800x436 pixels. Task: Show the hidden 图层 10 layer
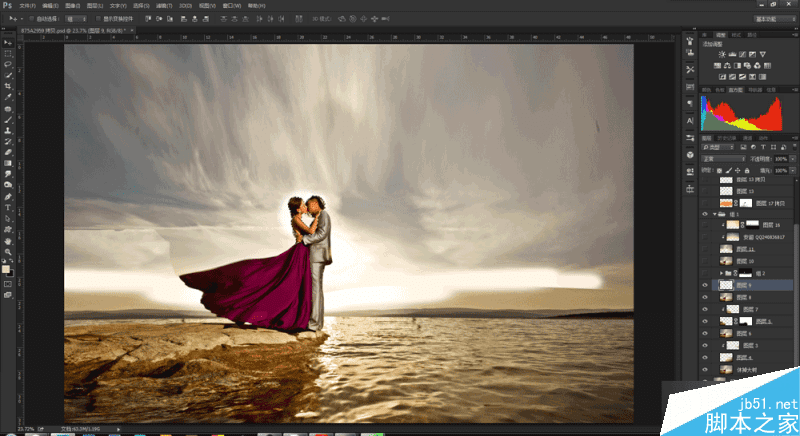(705, 261)
